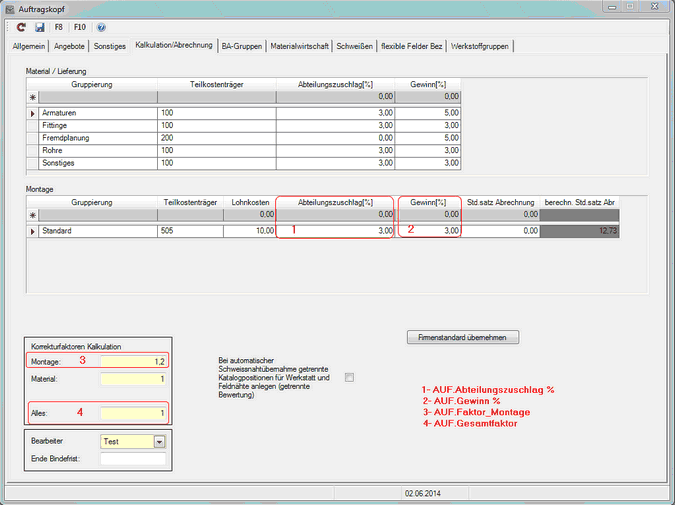This screenshot has width=675, height=505.
Task: Click the save disk icon
Action: coord(39,27)
